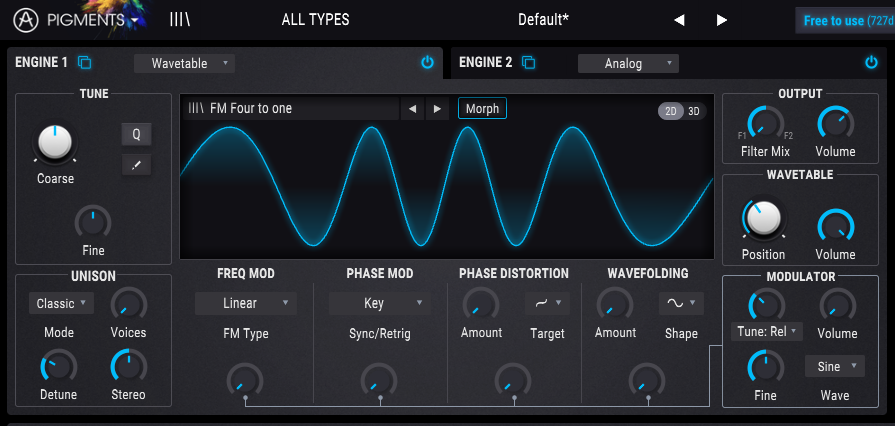Open the Pigments main menu
895x426 pixels.
point(93,21)
